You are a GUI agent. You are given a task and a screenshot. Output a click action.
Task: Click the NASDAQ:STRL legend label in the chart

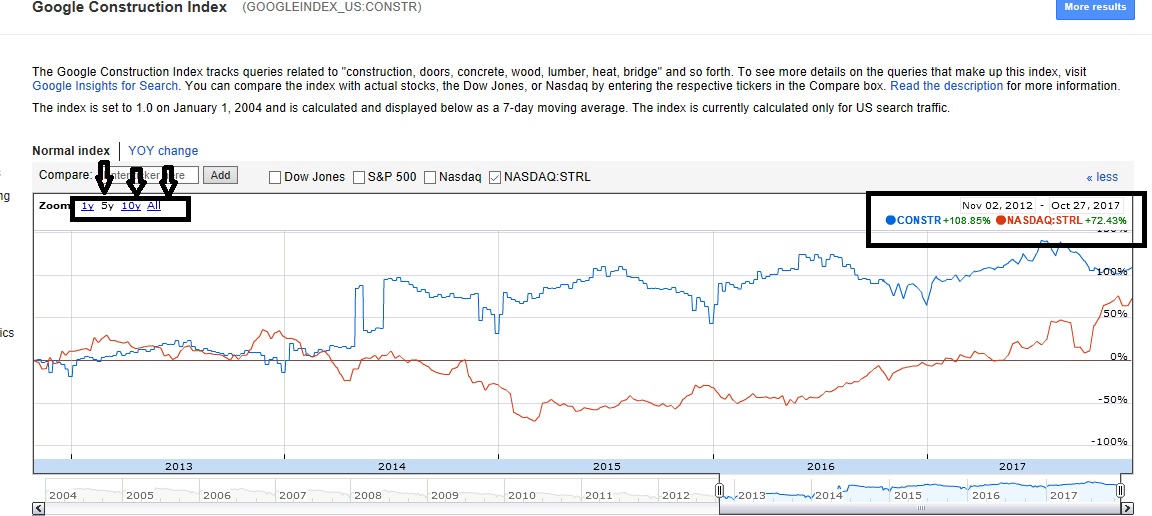coord(1044,220)
